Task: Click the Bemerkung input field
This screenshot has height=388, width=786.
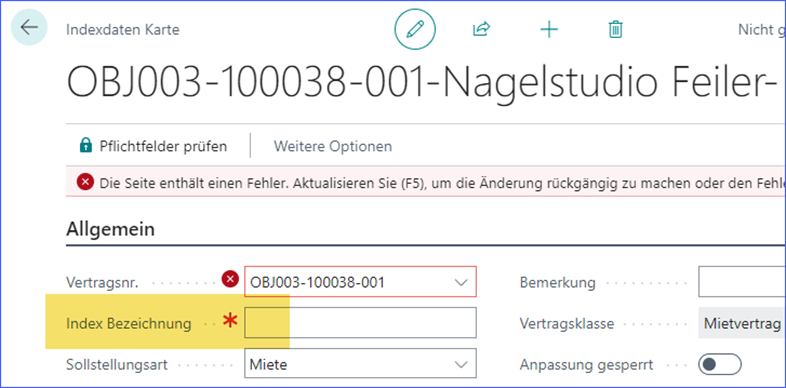Action: [742, 282]
